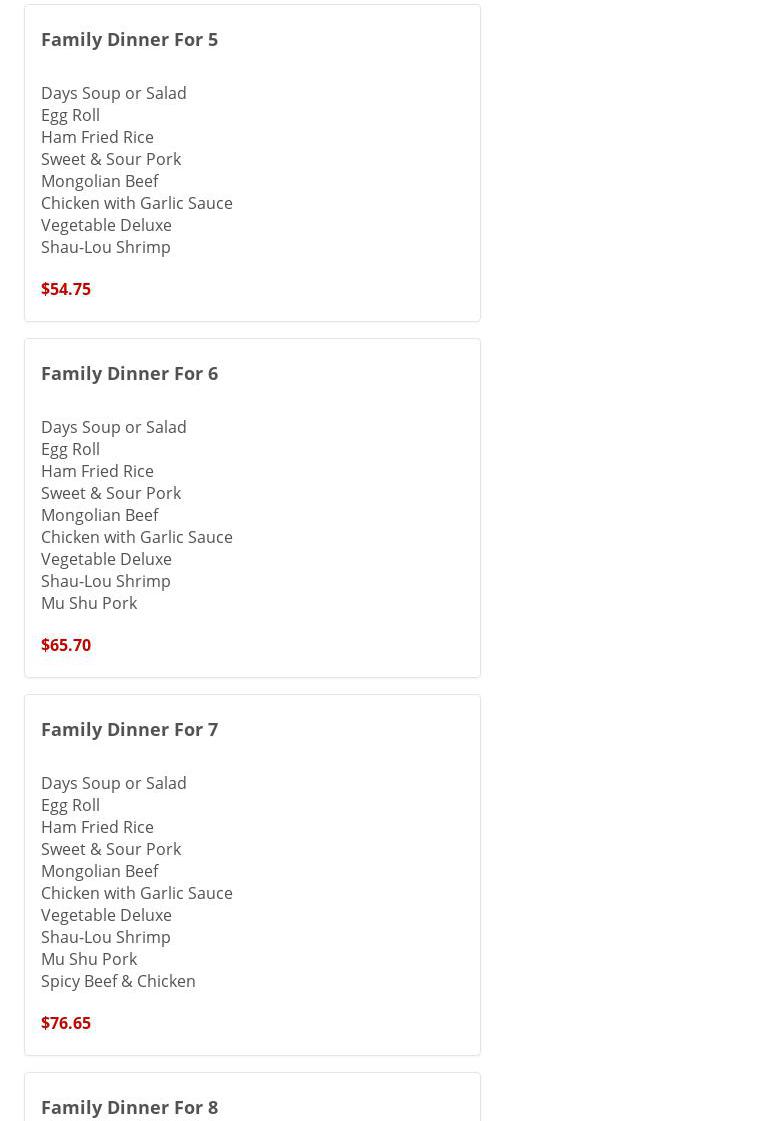The image size is (770, 1121).
Task: Click the Family Dinner For 8 heading
Action: click(x=129, y=1107)
